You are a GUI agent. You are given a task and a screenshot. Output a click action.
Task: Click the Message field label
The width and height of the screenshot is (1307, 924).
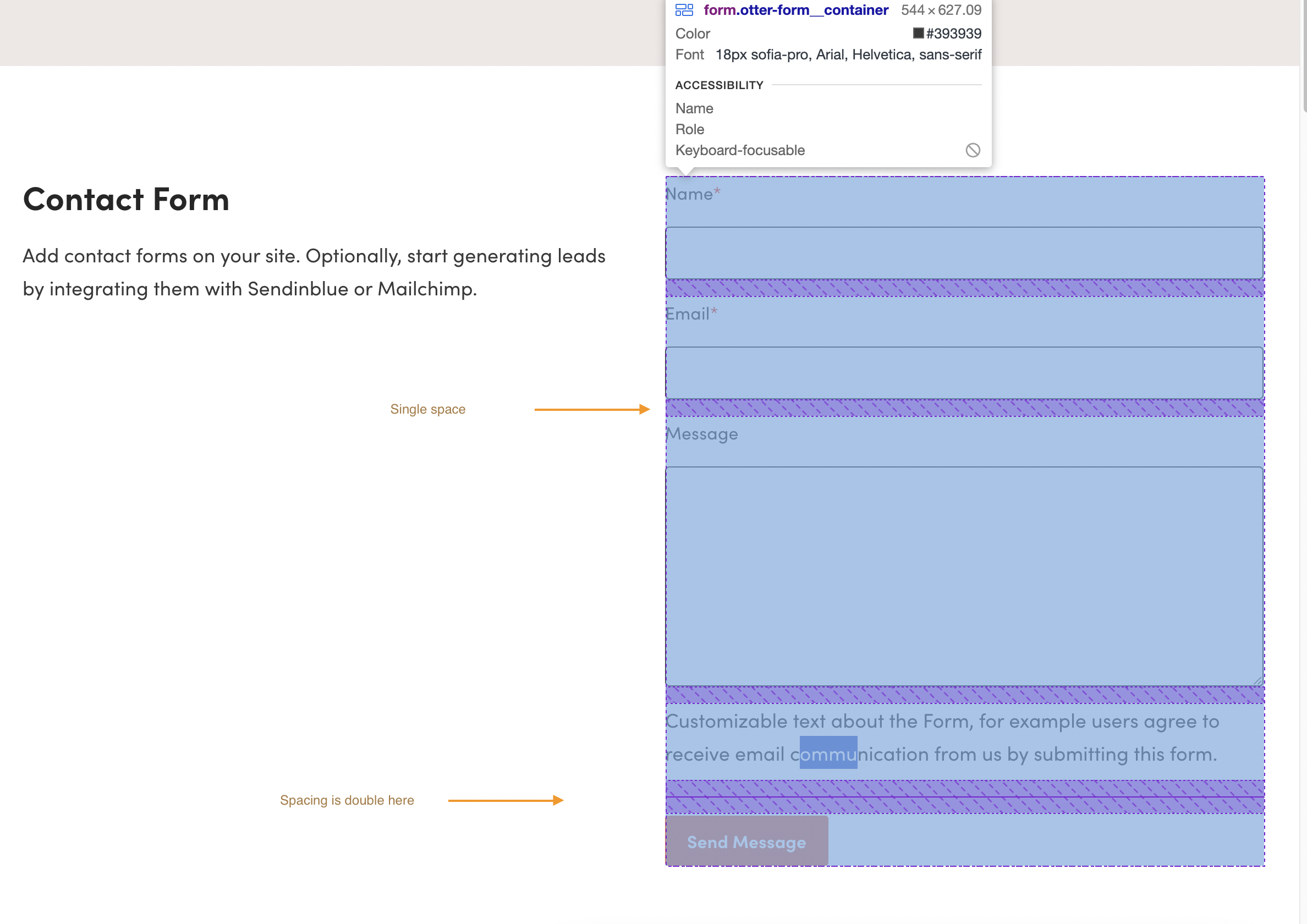(x=702, y=434)
